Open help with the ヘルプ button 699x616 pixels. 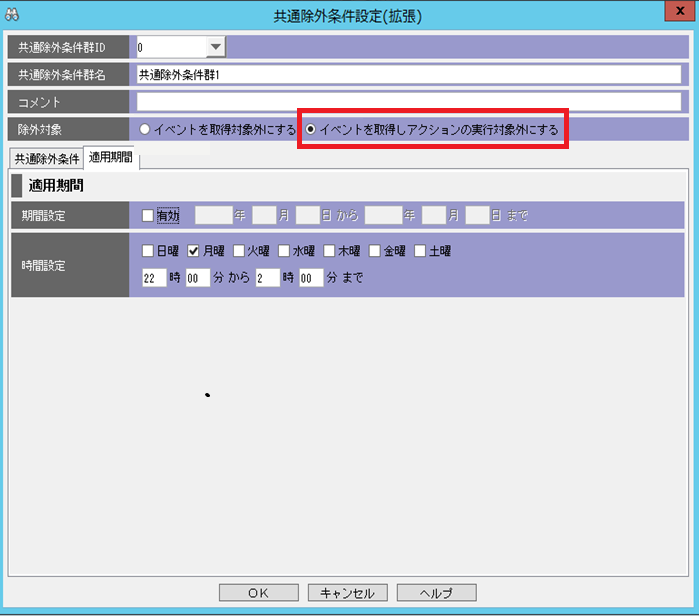pyautogui.click(x=436, y=593)
